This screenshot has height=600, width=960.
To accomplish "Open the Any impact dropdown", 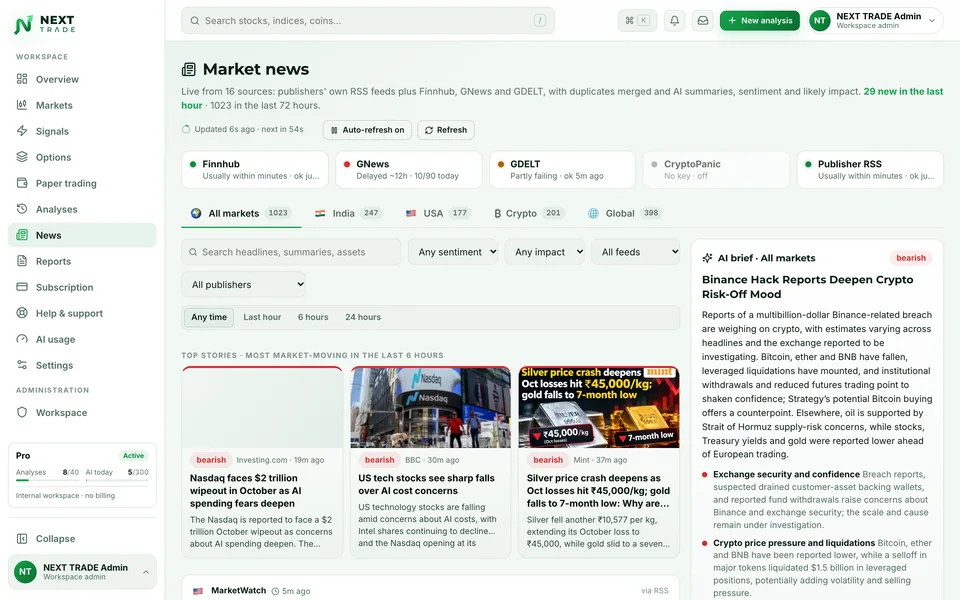I will click(x=544, y=252).
